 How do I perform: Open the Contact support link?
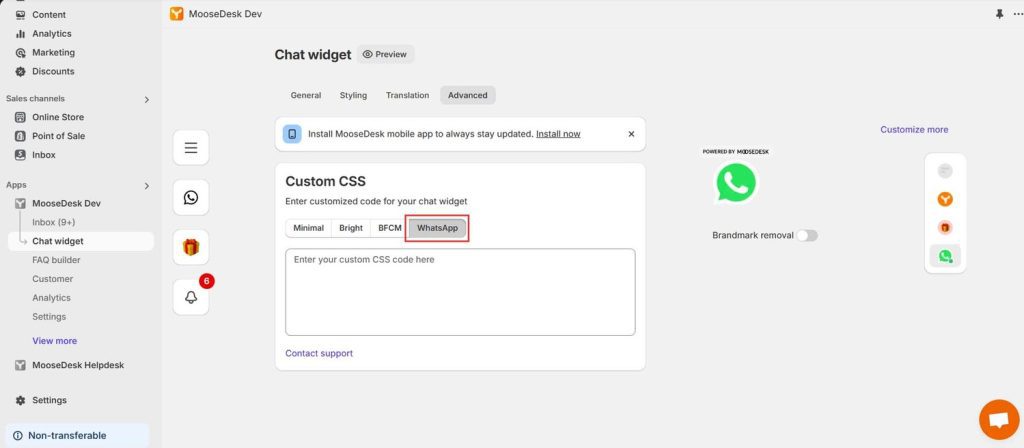[x=319, y=353]
